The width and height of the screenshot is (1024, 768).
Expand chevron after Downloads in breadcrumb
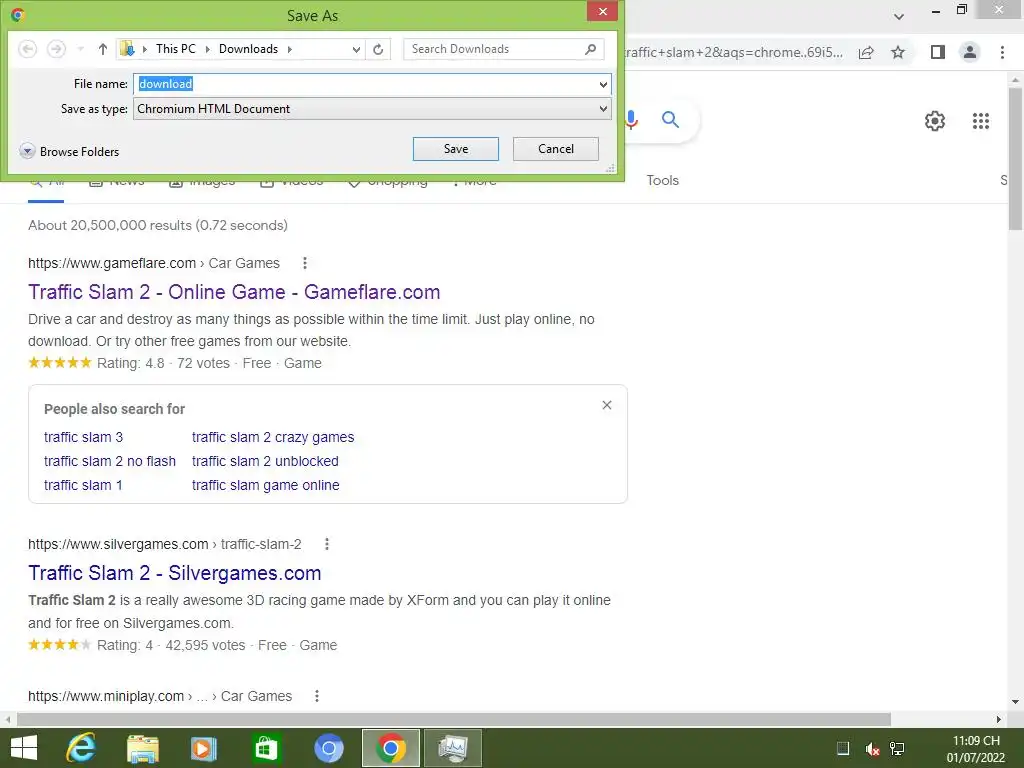coord(289,49)
